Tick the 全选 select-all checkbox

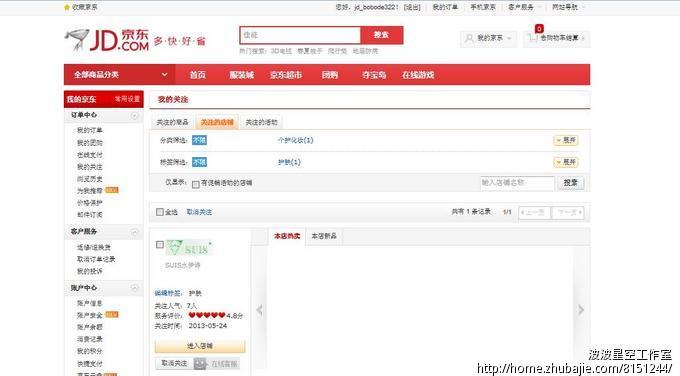click(x=160, y=212)
